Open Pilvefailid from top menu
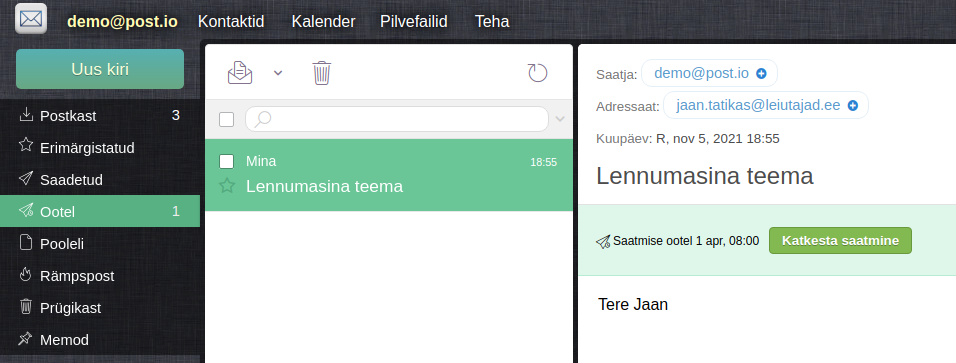The height and width of the screenshot is (363, 956). [x=414, y=21]
